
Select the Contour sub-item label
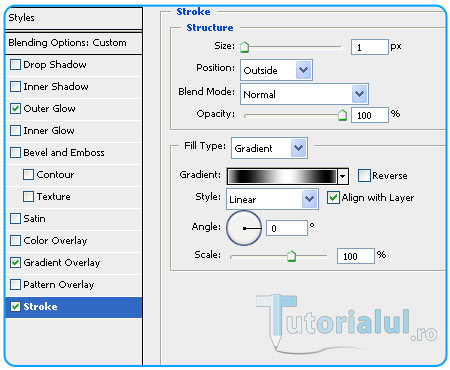[x=55, y=175]
